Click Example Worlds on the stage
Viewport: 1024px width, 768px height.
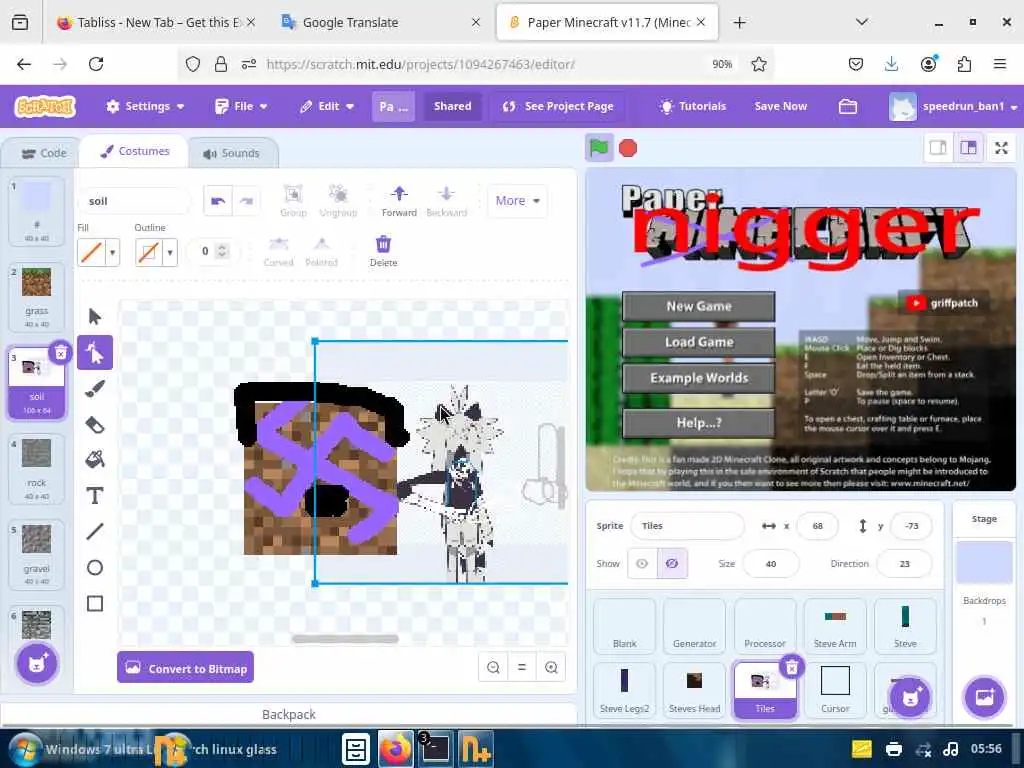pos(698,378)
